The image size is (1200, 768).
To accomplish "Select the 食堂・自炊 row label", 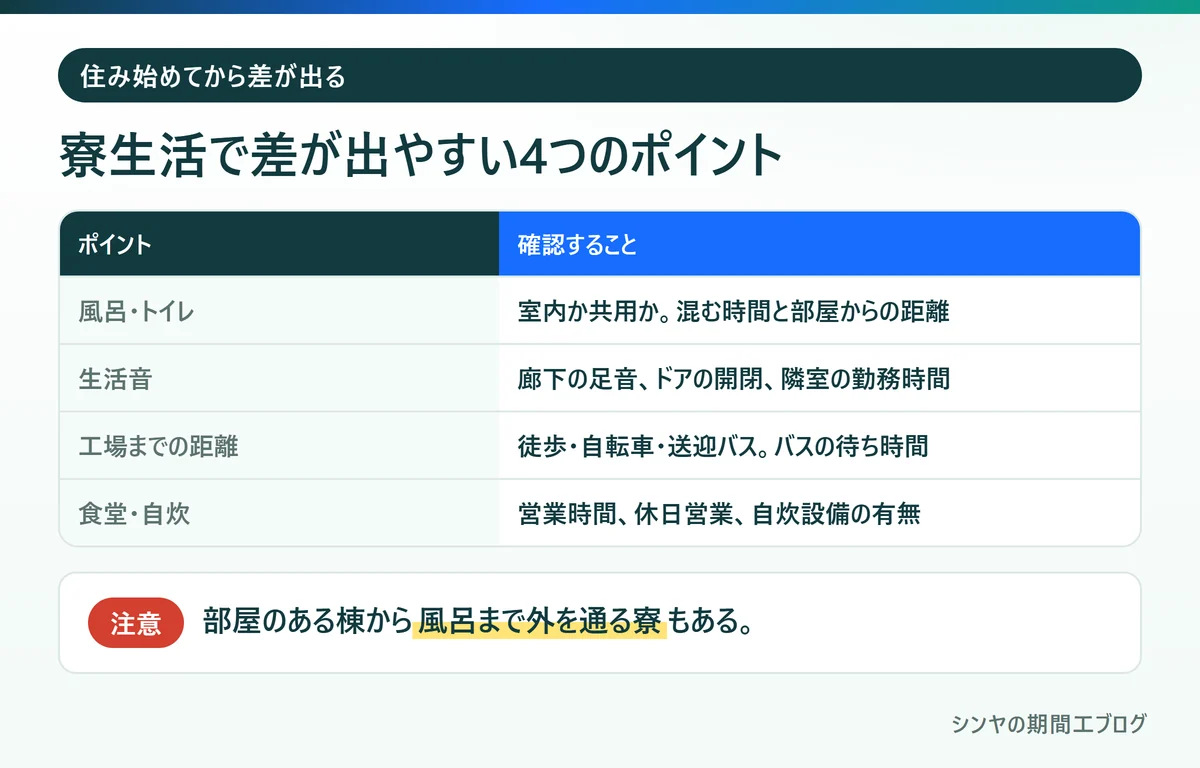I will [134, 514].
